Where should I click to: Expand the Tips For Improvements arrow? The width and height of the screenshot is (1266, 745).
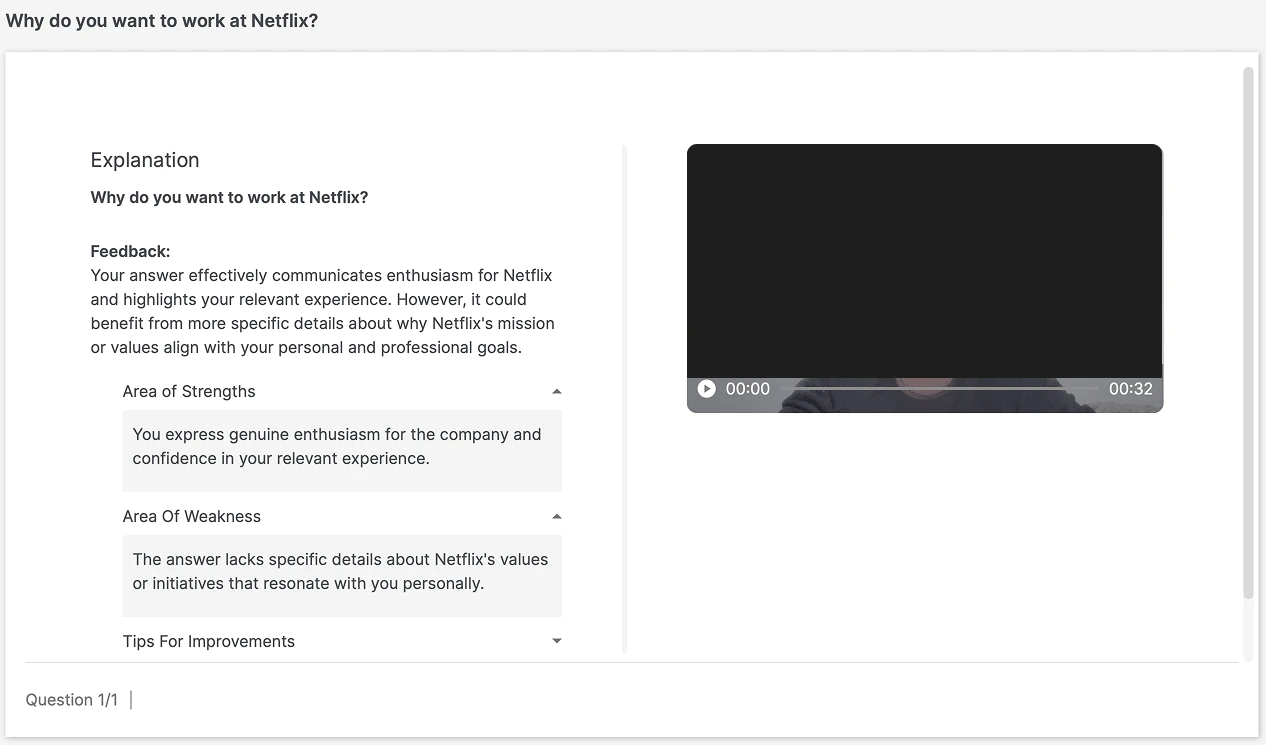(x=557, y=641)
